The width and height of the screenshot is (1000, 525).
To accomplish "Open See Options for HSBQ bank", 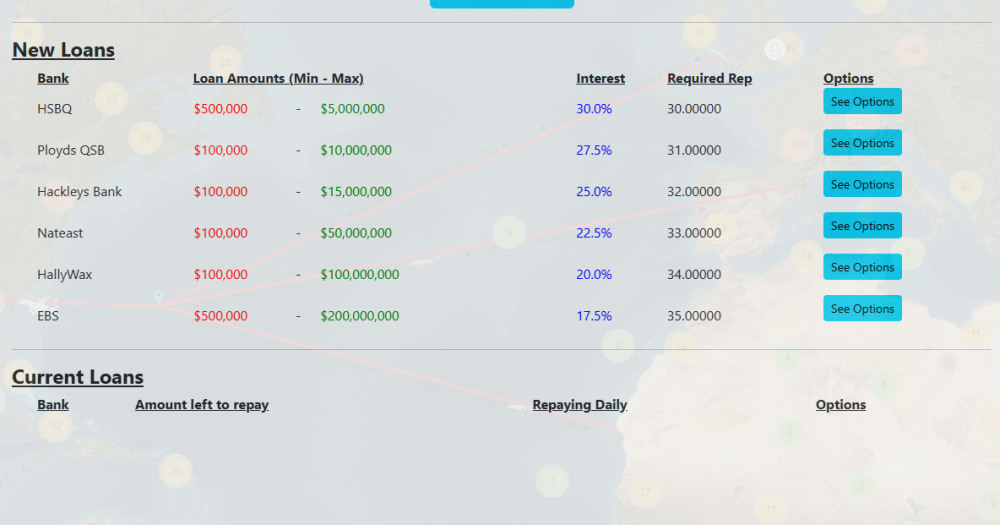I will 862,101.
